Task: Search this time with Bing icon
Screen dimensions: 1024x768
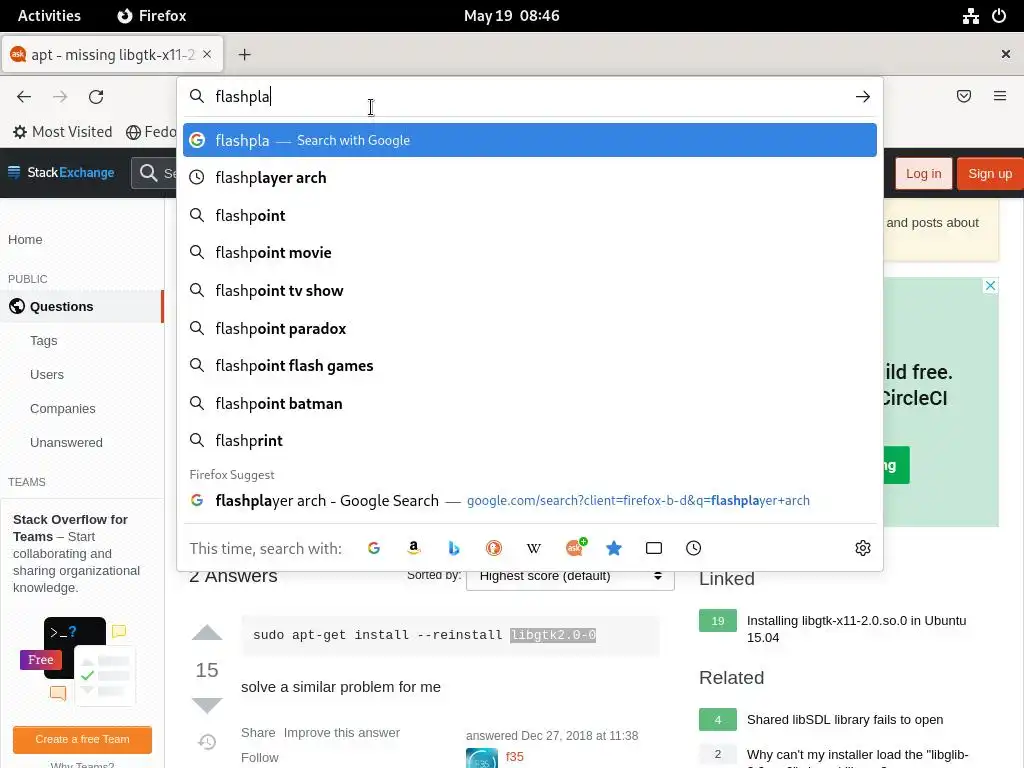Action: point(454,548)
